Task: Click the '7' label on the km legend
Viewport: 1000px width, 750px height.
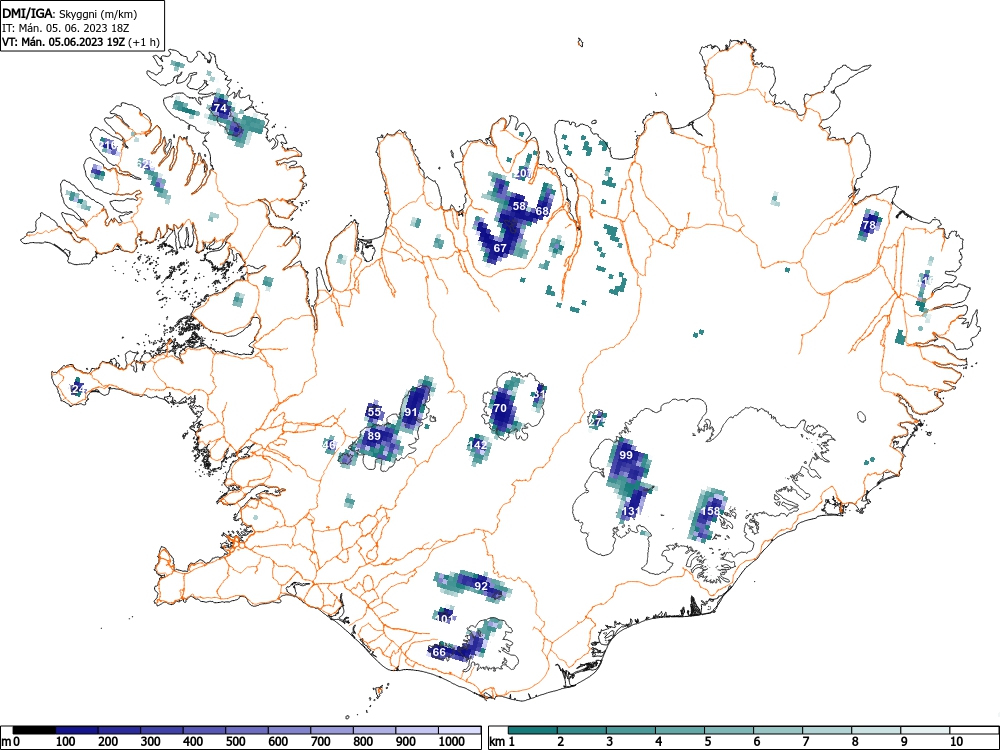Action: (x=805, y=742)
